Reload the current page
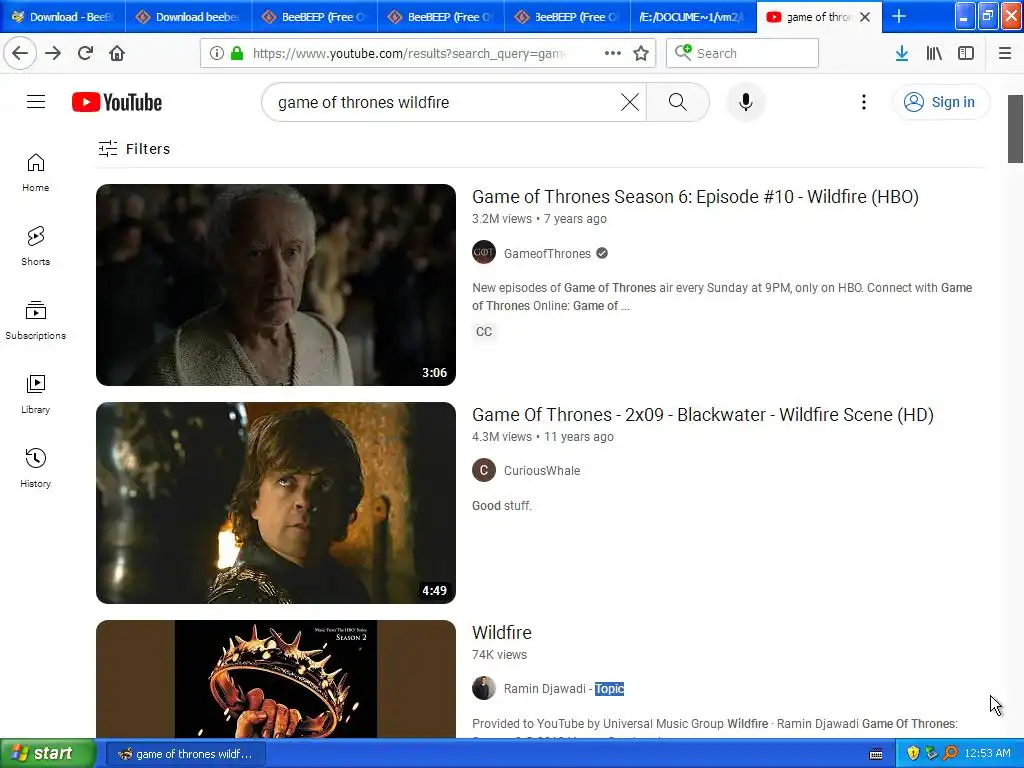1024x768 pixels. 85,53
